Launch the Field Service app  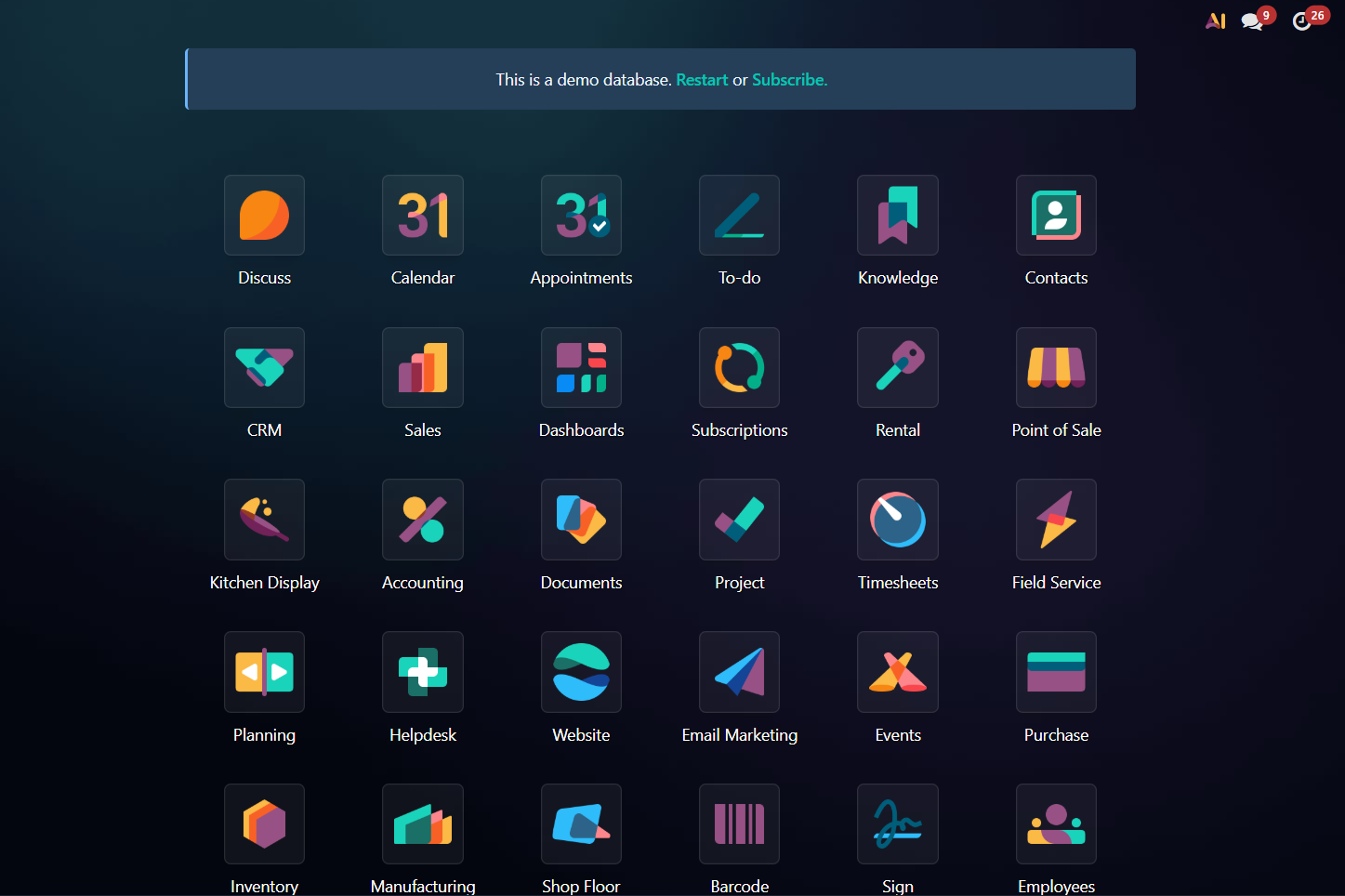pyautogui.click(x=1056, y=520)
